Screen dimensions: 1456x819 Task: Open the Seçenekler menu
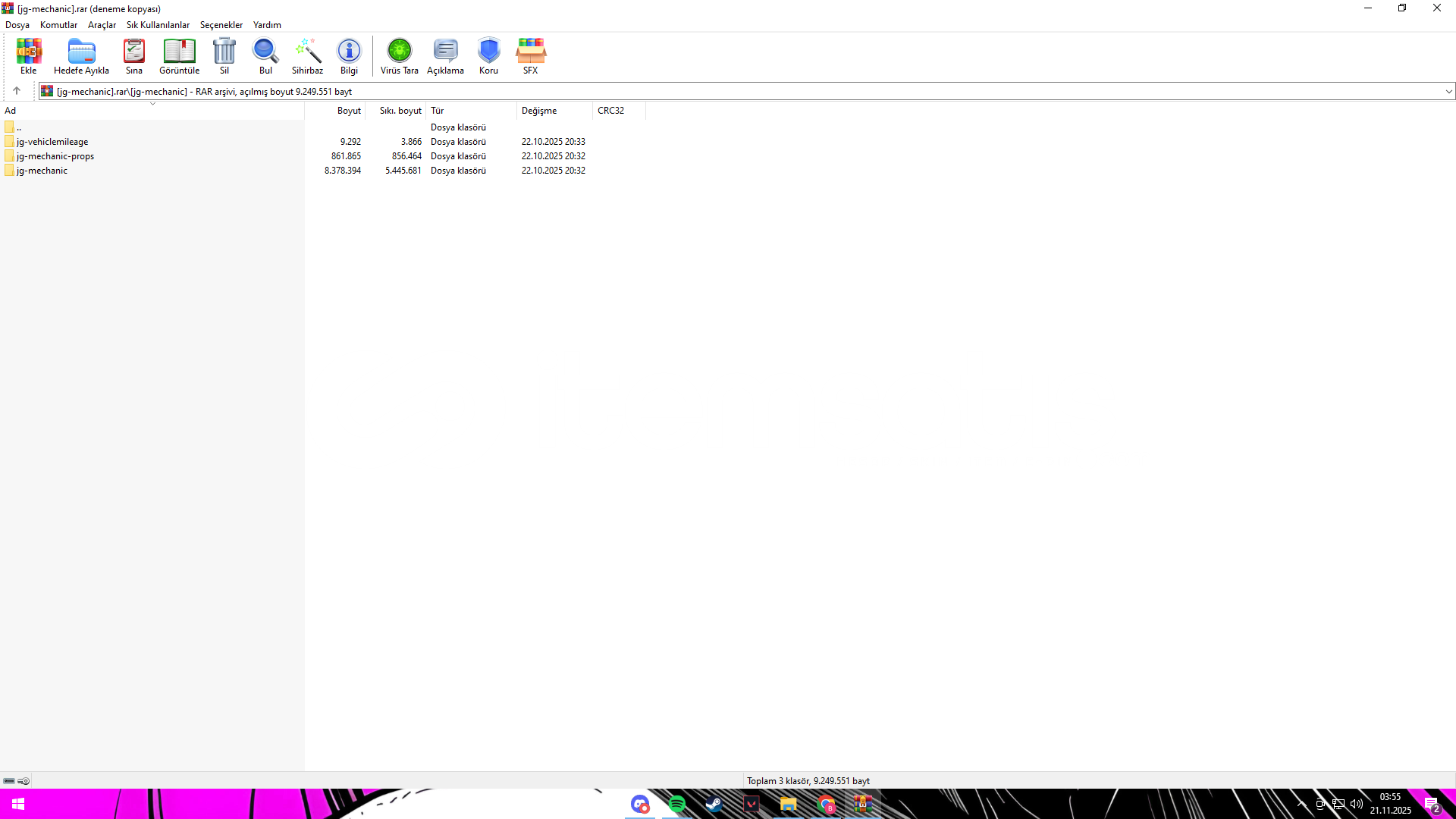221,25
